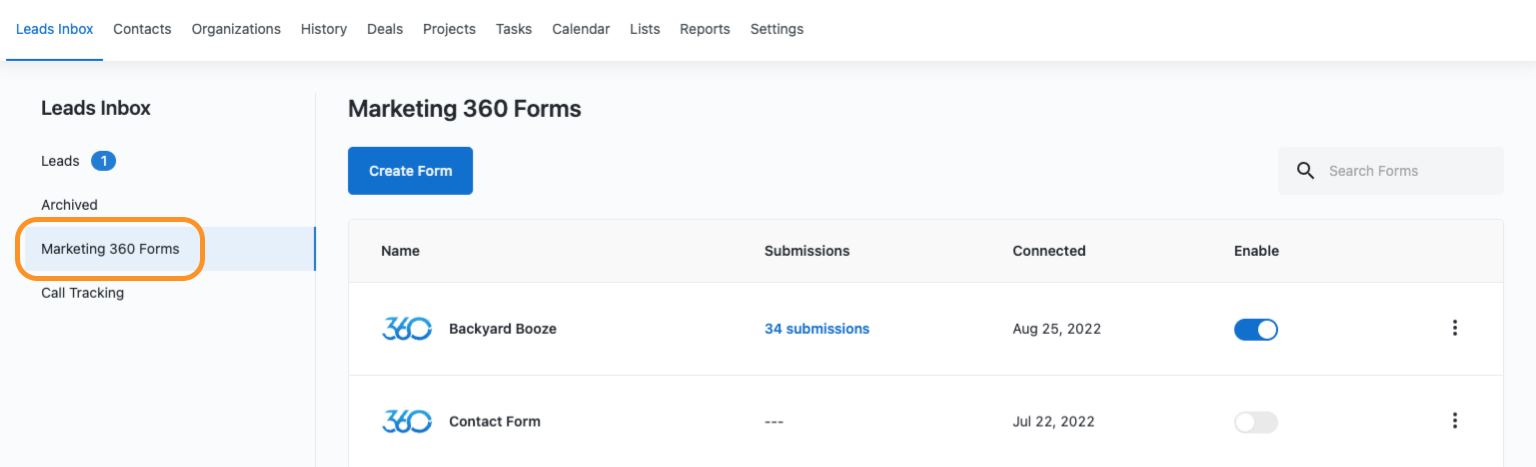Open the three-dot menu for Backyard Booze
Screen dimensions: 1536x467
tap(1455, 328)
